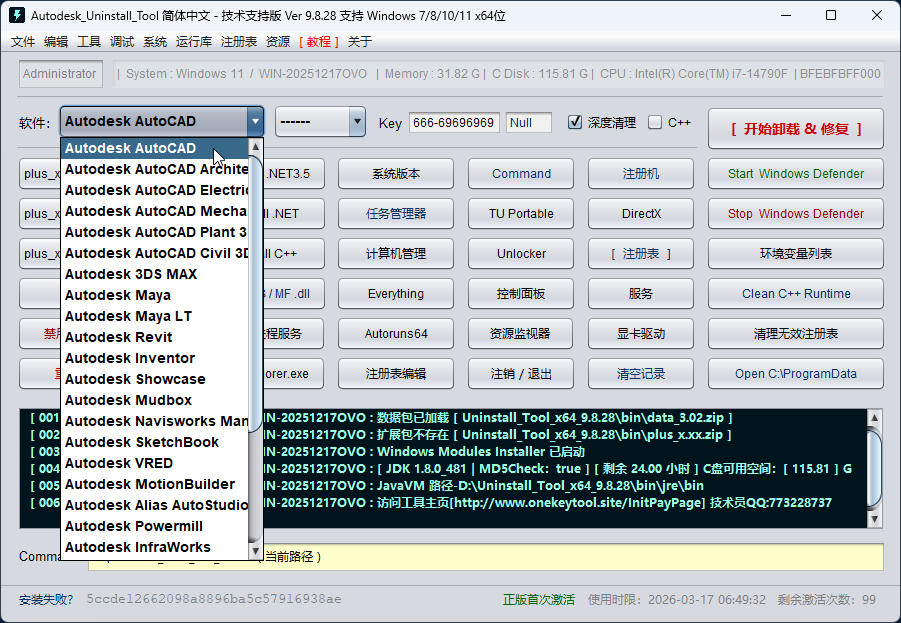
Task: Open the second dropdown showing dashes
Action: click(320, 122)
